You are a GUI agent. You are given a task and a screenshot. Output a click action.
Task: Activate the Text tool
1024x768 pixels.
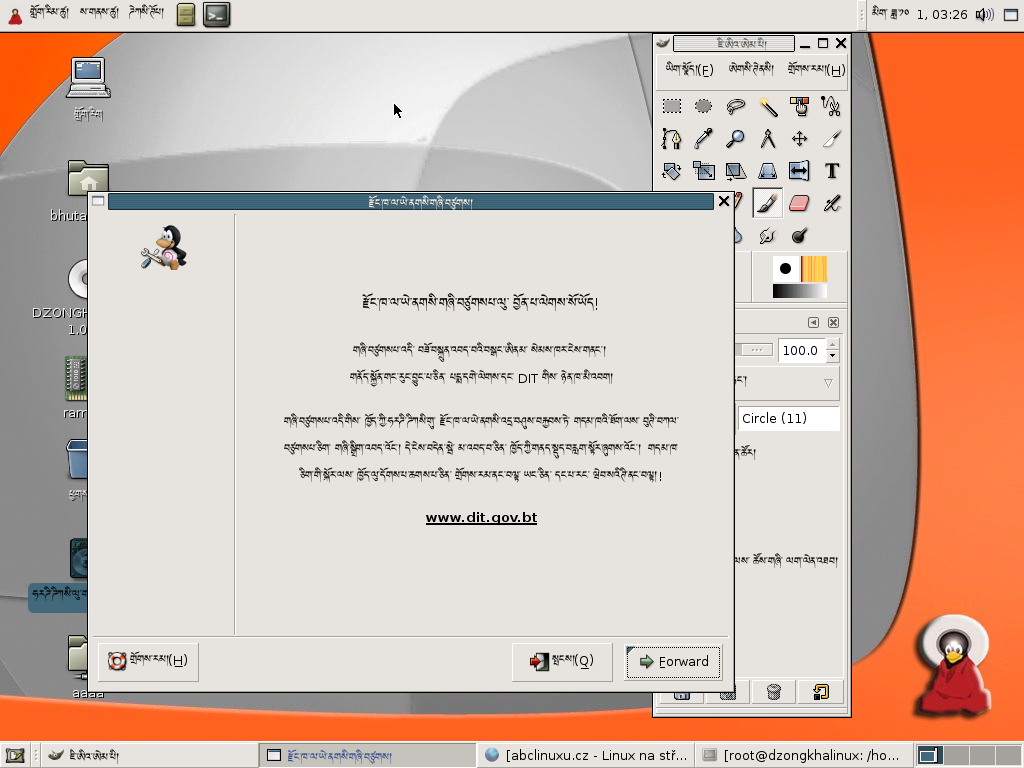(x=831, y=171)
